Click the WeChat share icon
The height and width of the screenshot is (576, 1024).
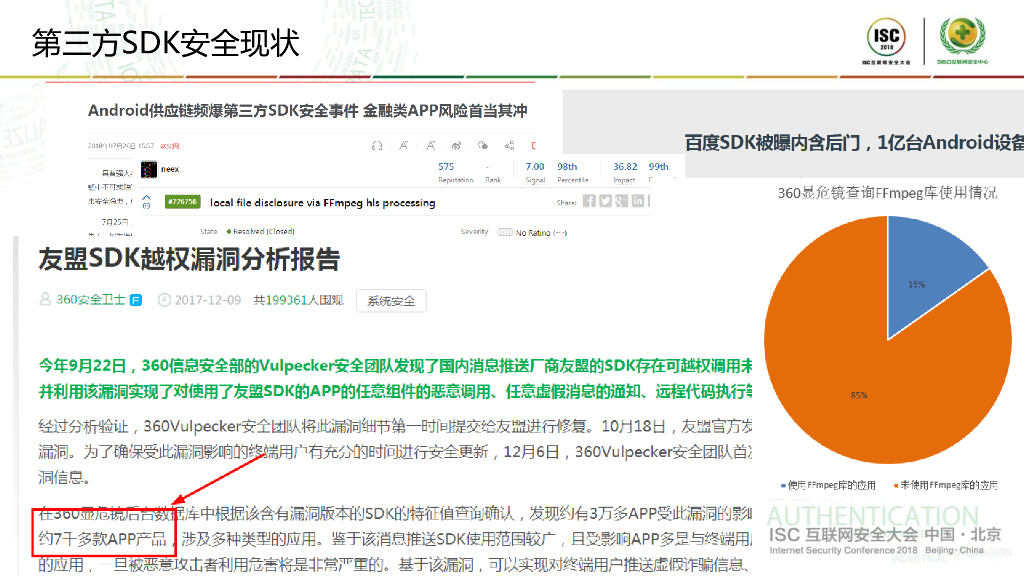[x=483, y=145]
